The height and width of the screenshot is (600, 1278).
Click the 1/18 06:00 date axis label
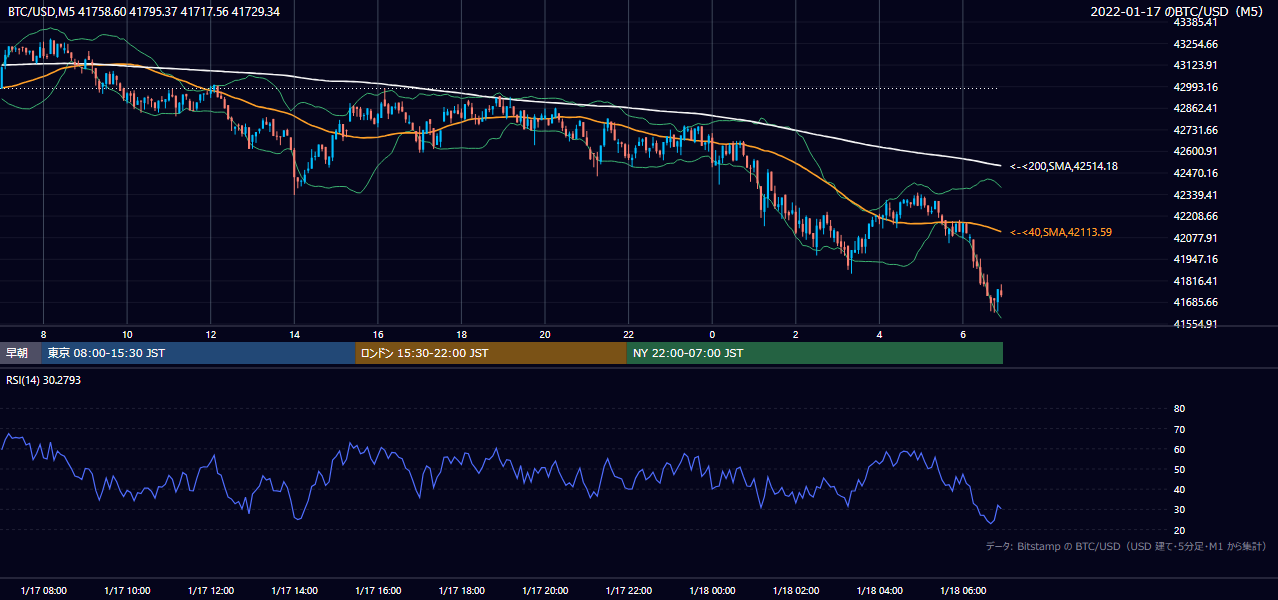pyautogui.click(x=962, y=590)
